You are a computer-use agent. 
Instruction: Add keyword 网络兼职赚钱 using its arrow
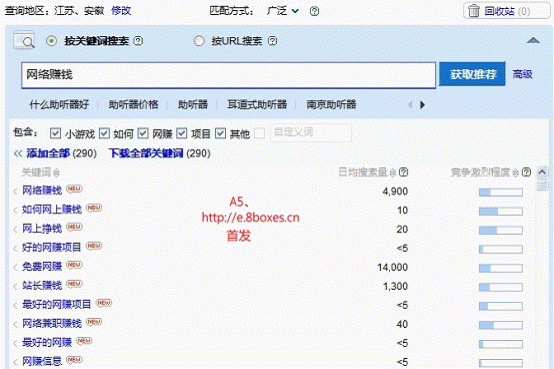[15, 324]
